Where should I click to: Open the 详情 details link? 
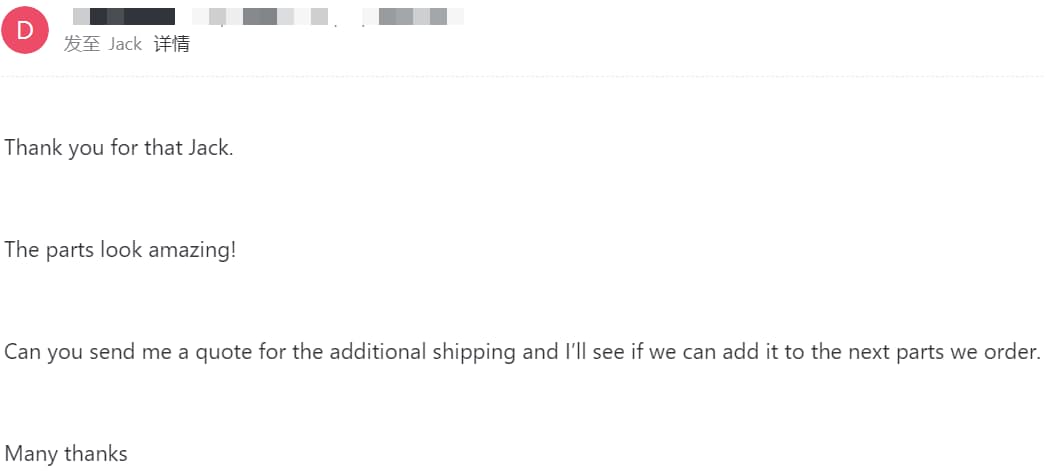point(172,44)
